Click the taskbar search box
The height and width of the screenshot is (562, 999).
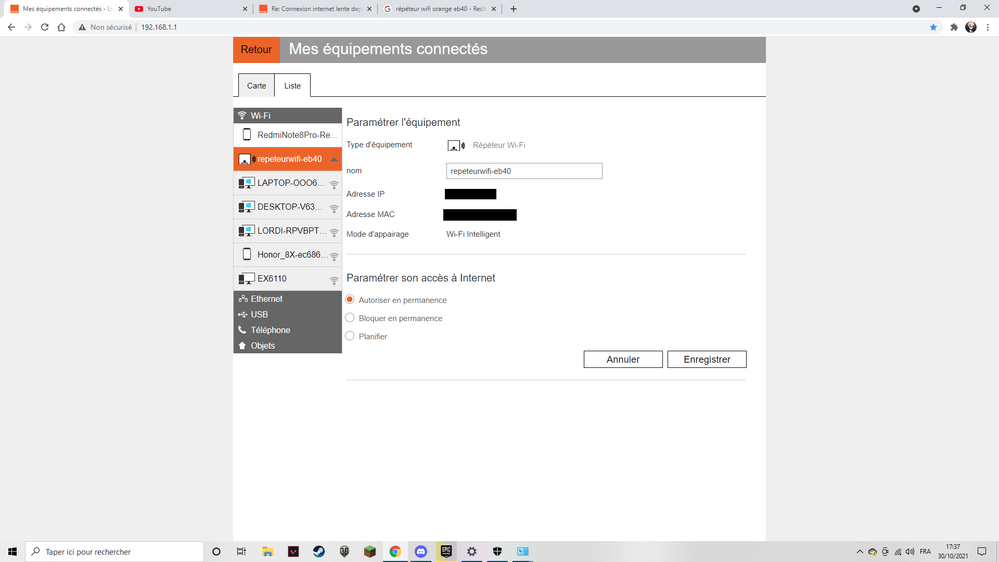pyautogui.click(x=114, y=552)
